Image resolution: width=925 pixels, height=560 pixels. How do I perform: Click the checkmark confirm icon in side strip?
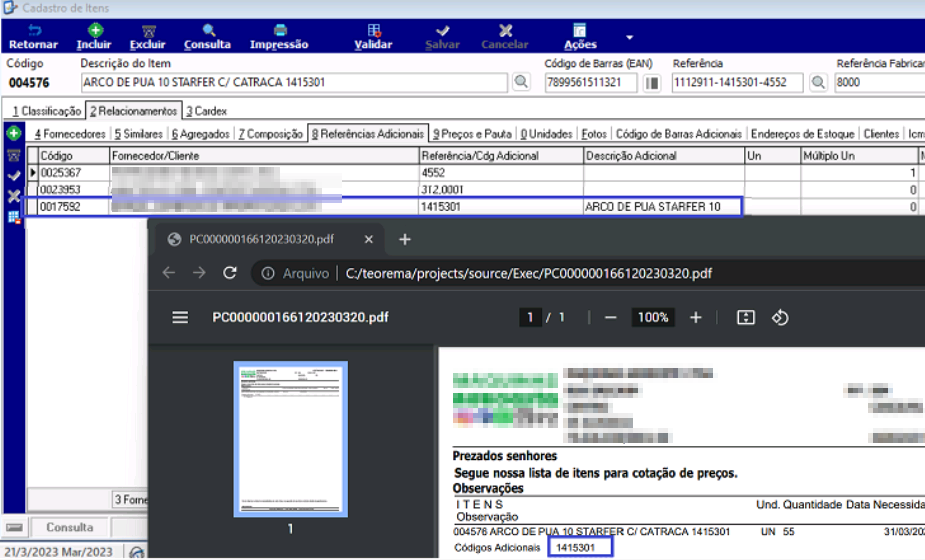click(14, 175)
